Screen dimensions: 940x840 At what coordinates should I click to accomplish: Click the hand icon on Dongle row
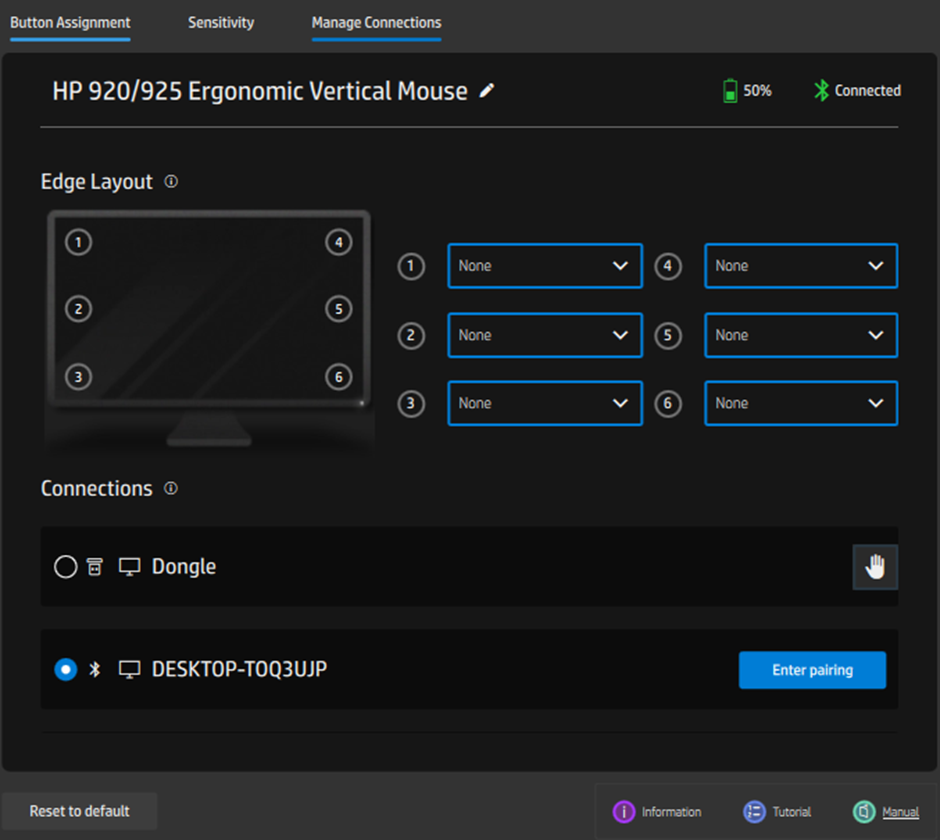[x=875, y=567]
